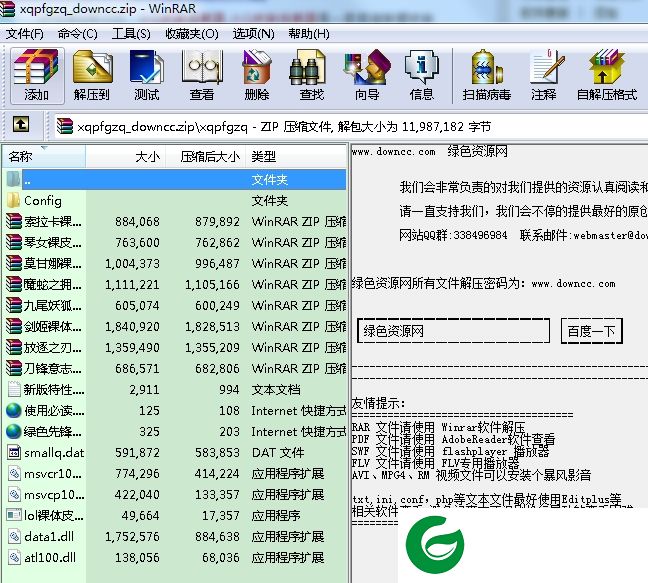Sort by the 大小 column header
The width and height of the screenshot is (648, 583).
pyautogui.click(x=126, y=157)
